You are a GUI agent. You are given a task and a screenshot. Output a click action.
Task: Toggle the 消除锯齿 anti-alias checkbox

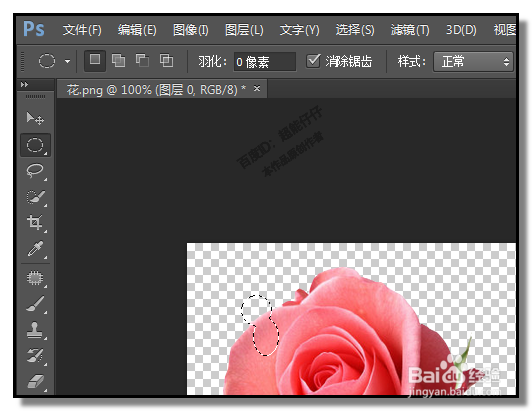(313, 61)
